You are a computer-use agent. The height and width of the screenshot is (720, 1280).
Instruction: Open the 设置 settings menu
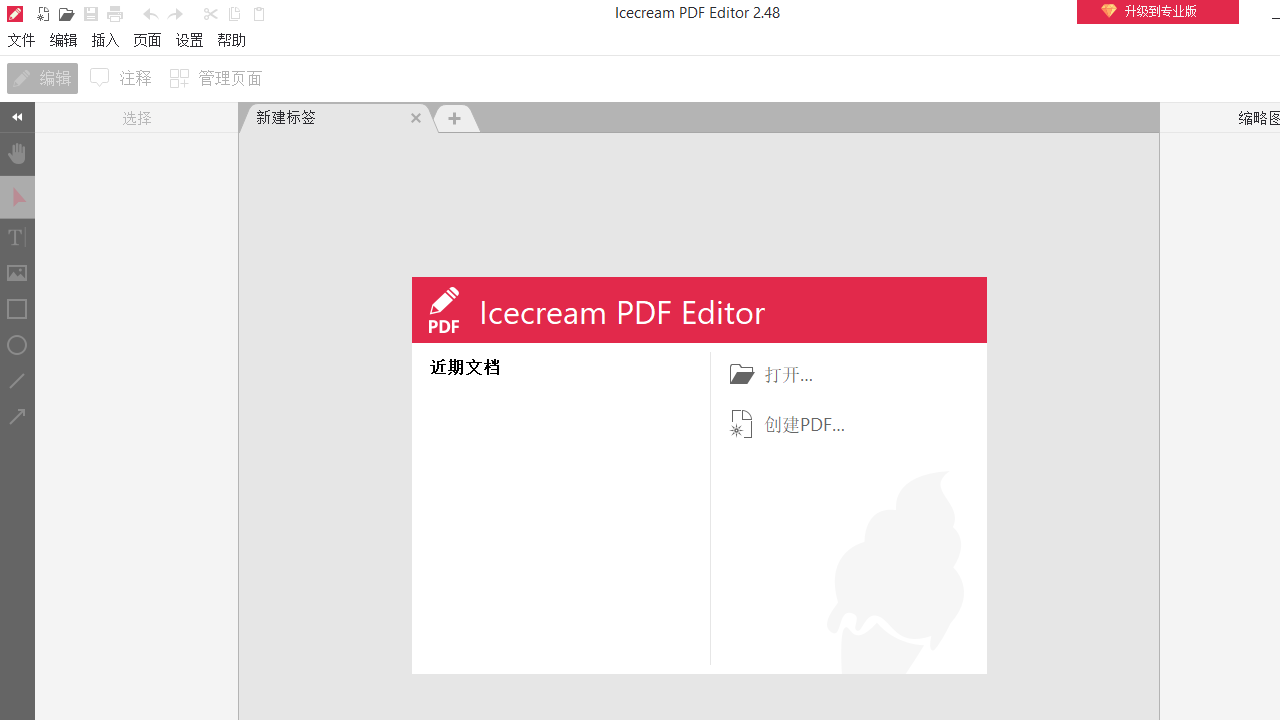click(189, 40)
